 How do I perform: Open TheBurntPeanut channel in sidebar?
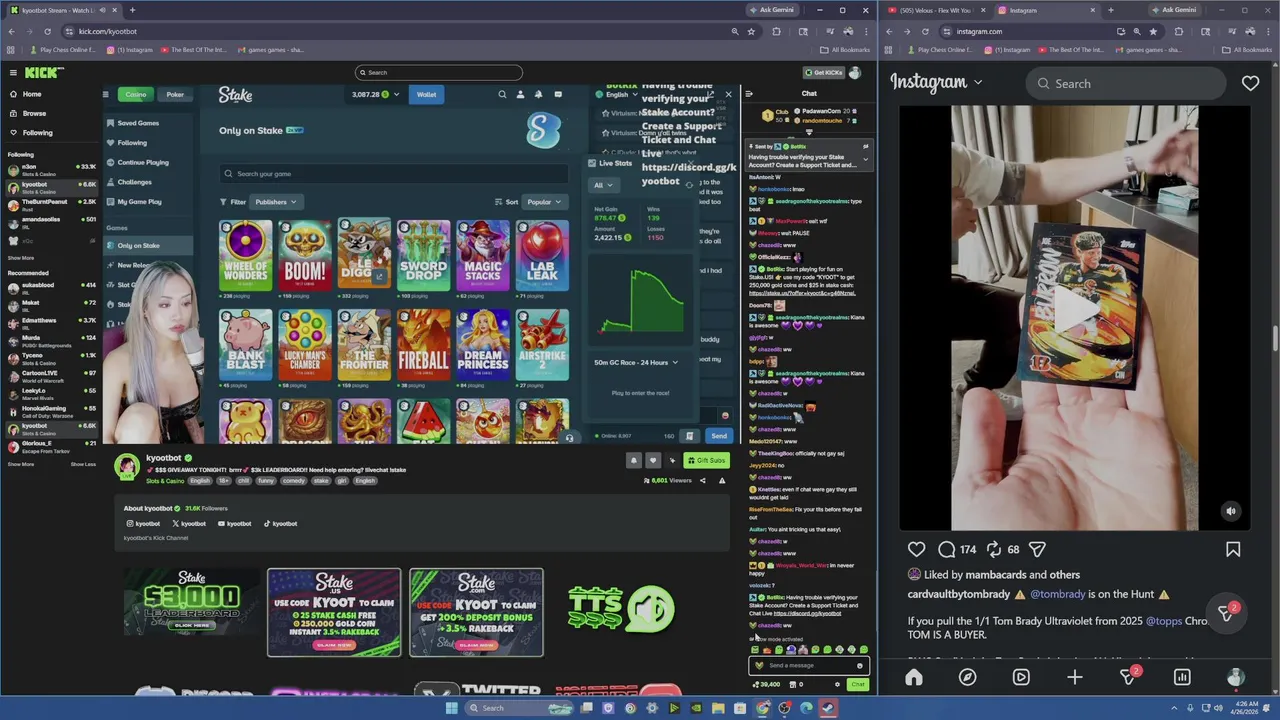(x=50, y=204)
